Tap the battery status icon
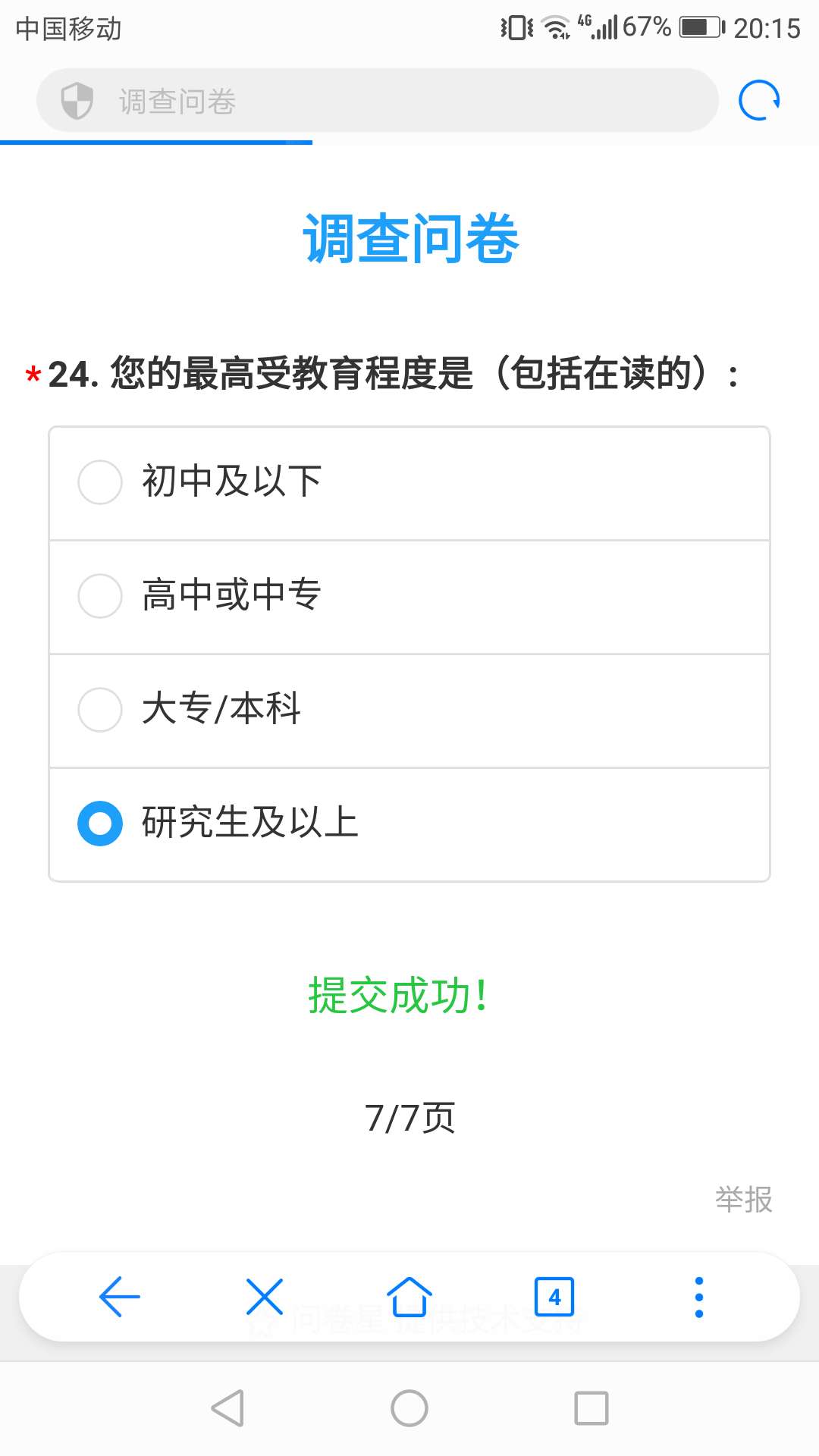Screen dimensions: 819x1456 [x=702, y=28]
